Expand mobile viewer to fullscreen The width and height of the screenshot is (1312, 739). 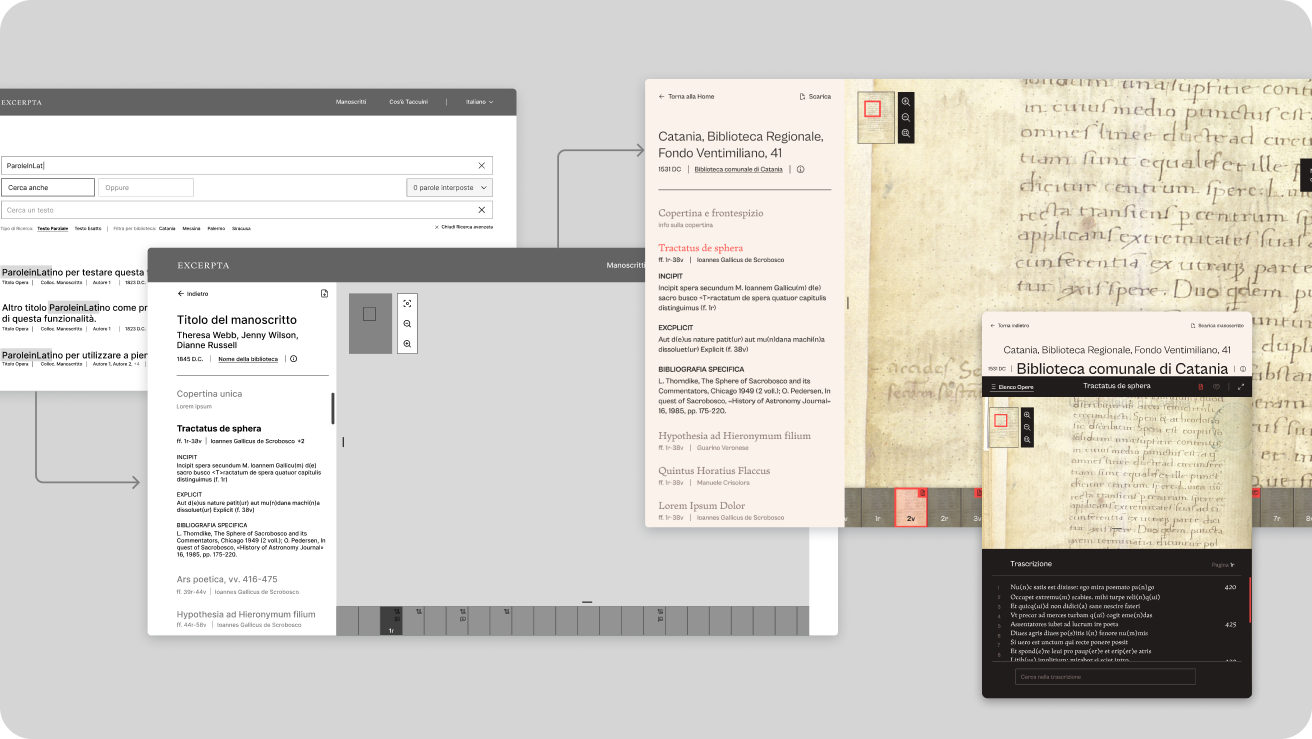1241,386
